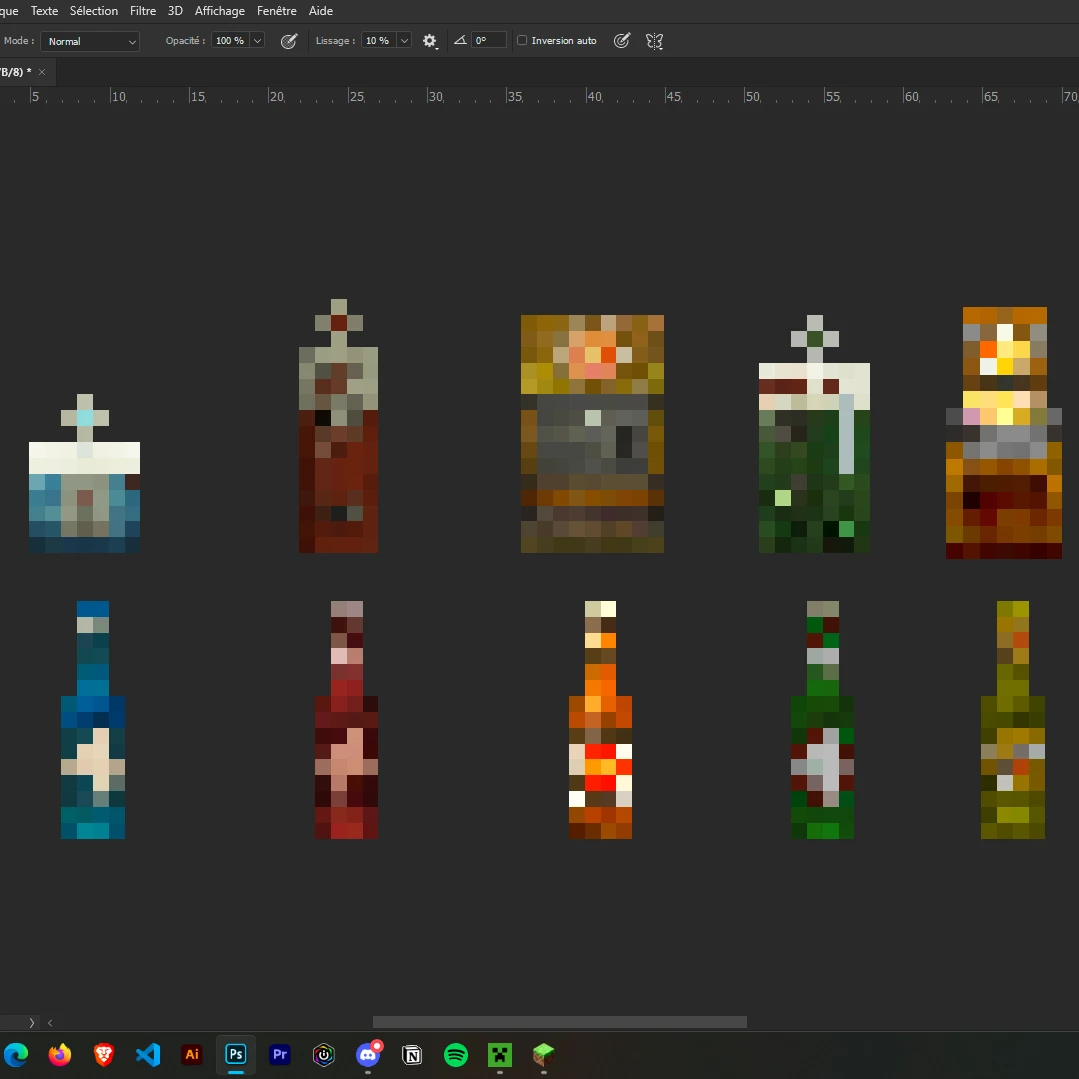Open the hexagonal RGB power icon app
The height and width of the screenshot is (1079, 1079).
[323, 1054]
